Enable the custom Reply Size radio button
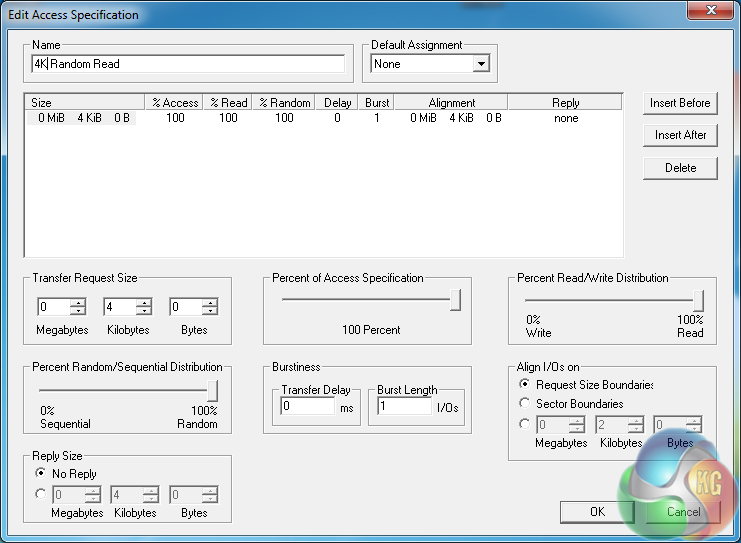 pyautogui.click(x=41, y=493)
